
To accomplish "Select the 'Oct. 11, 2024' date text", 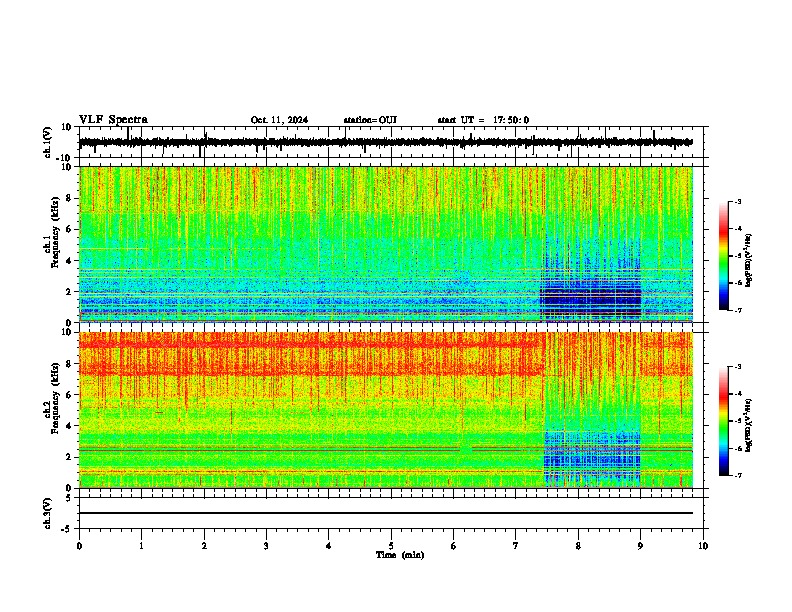I will (279, 120).
